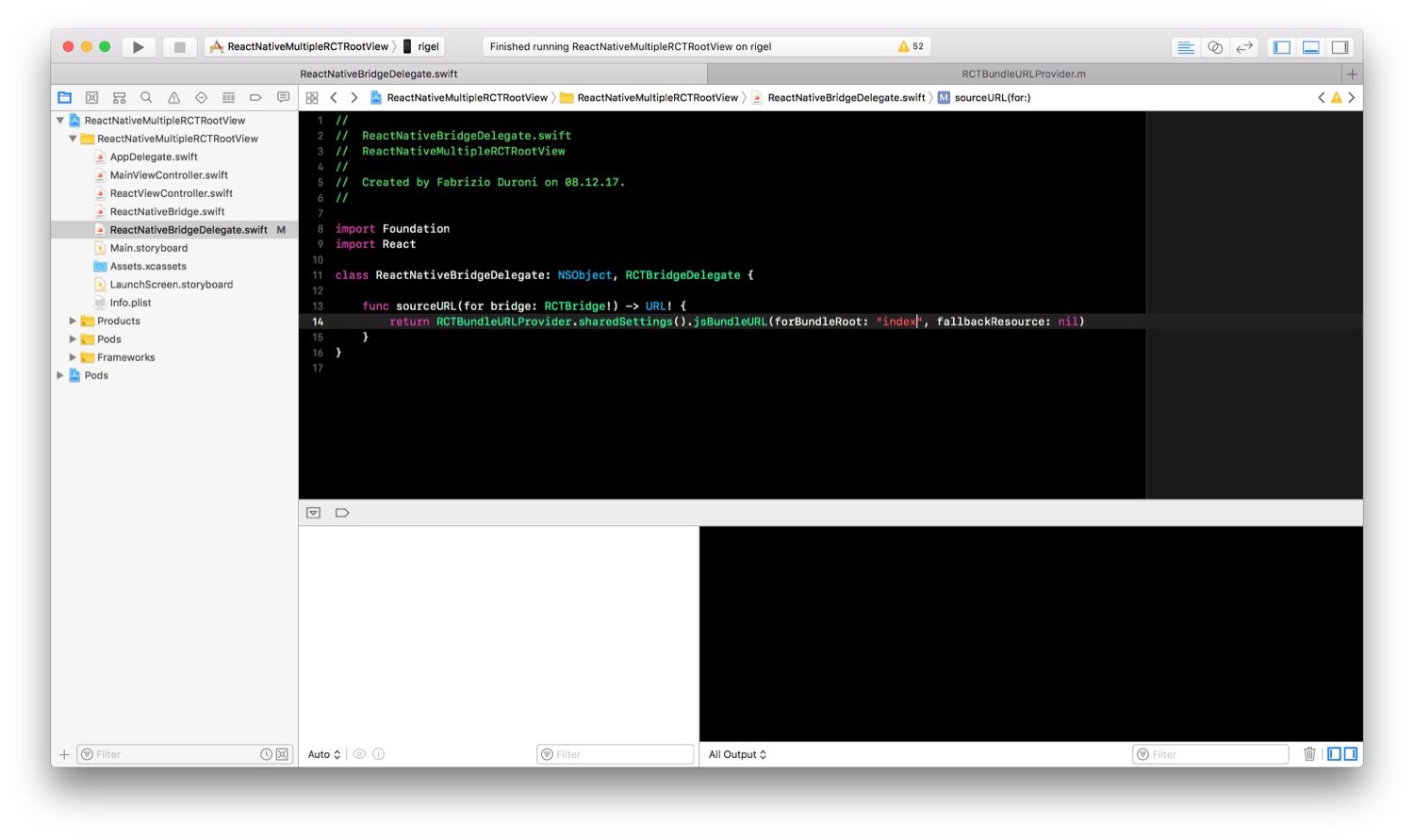Jump to previous issue in jump bar
This screenshot has height=840, width=1414.
coord(1321,97)
